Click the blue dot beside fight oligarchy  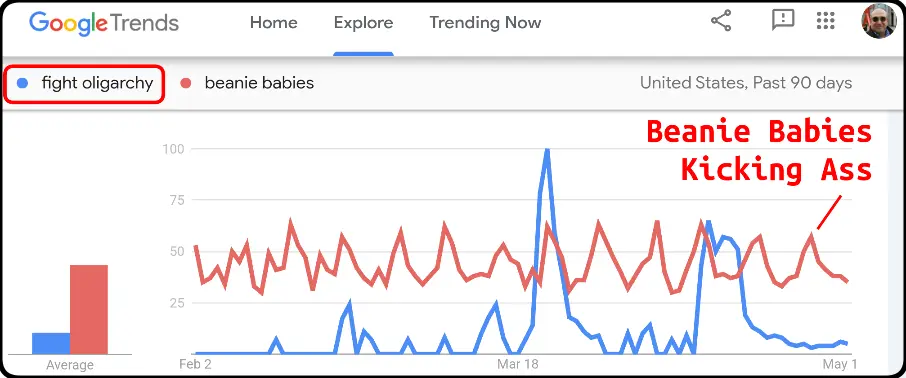(23, 83)
